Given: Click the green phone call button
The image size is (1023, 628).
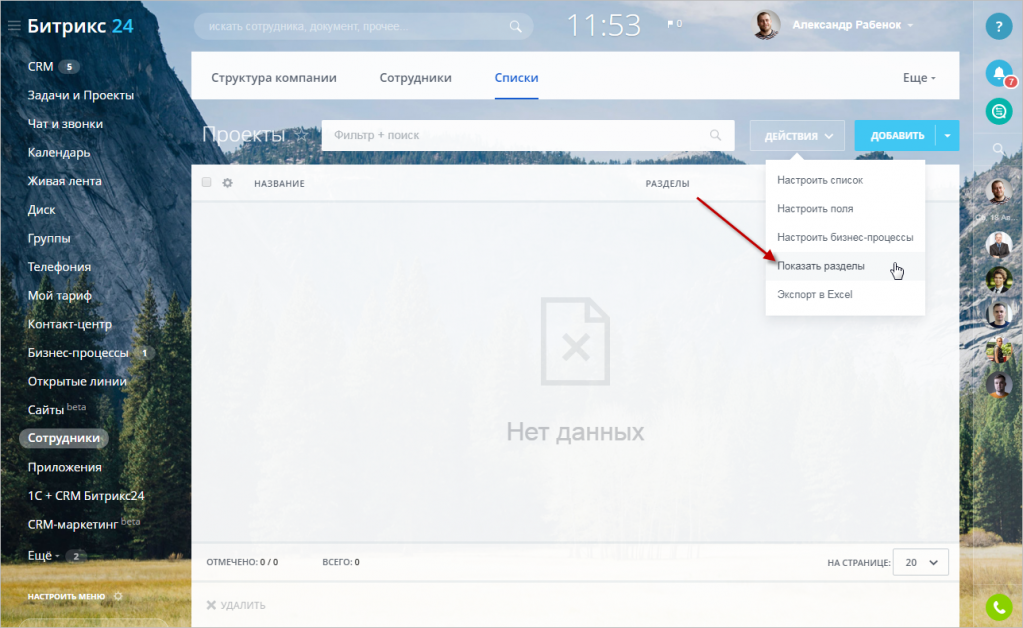Looking at the screenshot, I should click(998, 608).
